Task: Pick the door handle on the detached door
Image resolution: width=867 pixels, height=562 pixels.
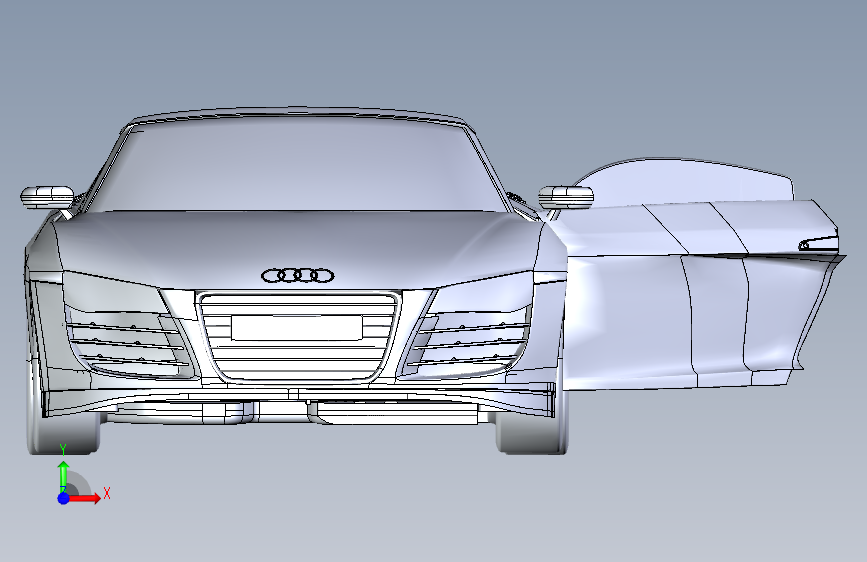Action: 818,243
